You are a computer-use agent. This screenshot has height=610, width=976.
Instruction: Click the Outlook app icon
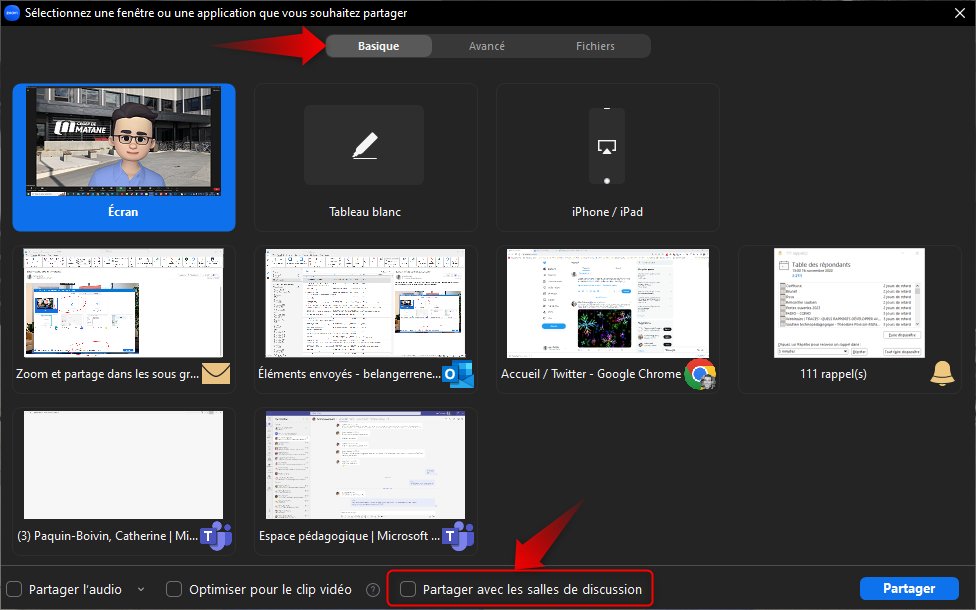pyautogui.click(x=458, y=374)
